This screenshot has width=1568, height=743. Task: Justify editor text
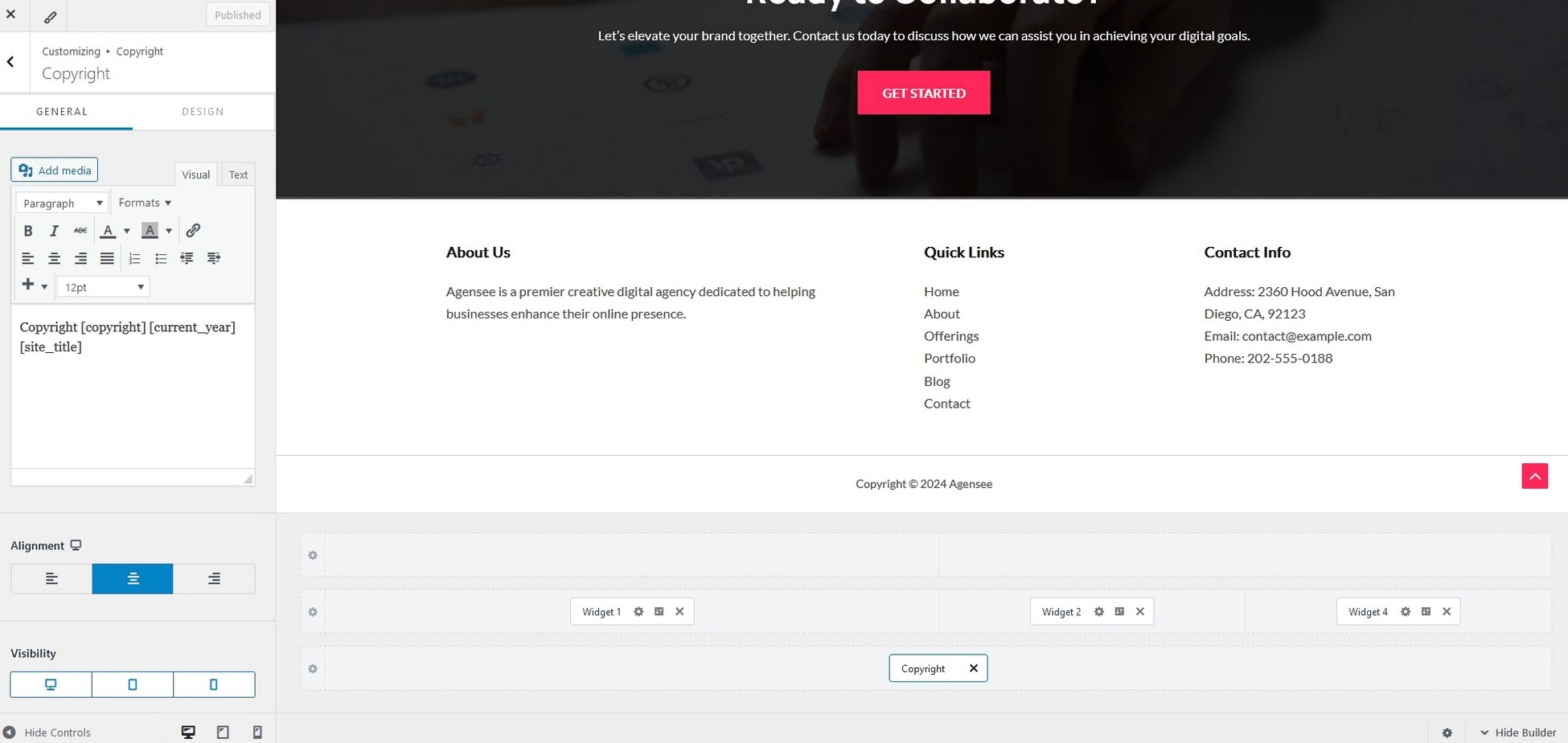pyautogui.click(x=107, y=258)
